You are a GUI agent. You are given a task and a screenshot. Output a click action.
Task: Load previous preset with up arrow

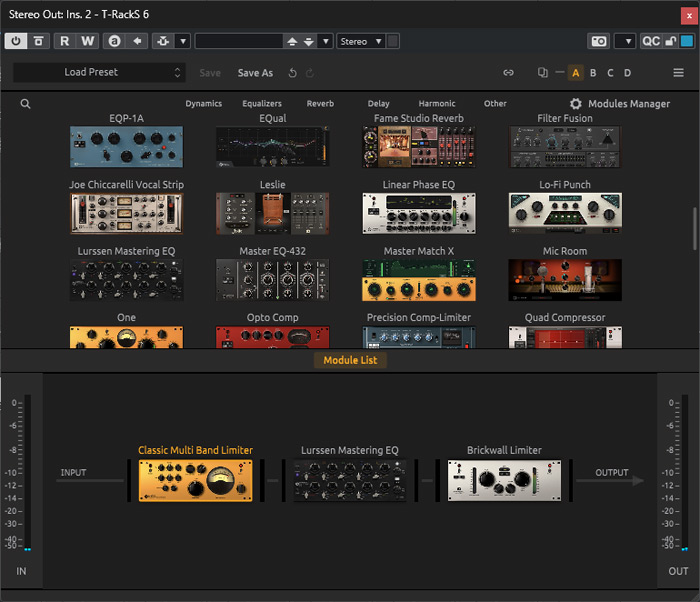coord(292,42)
